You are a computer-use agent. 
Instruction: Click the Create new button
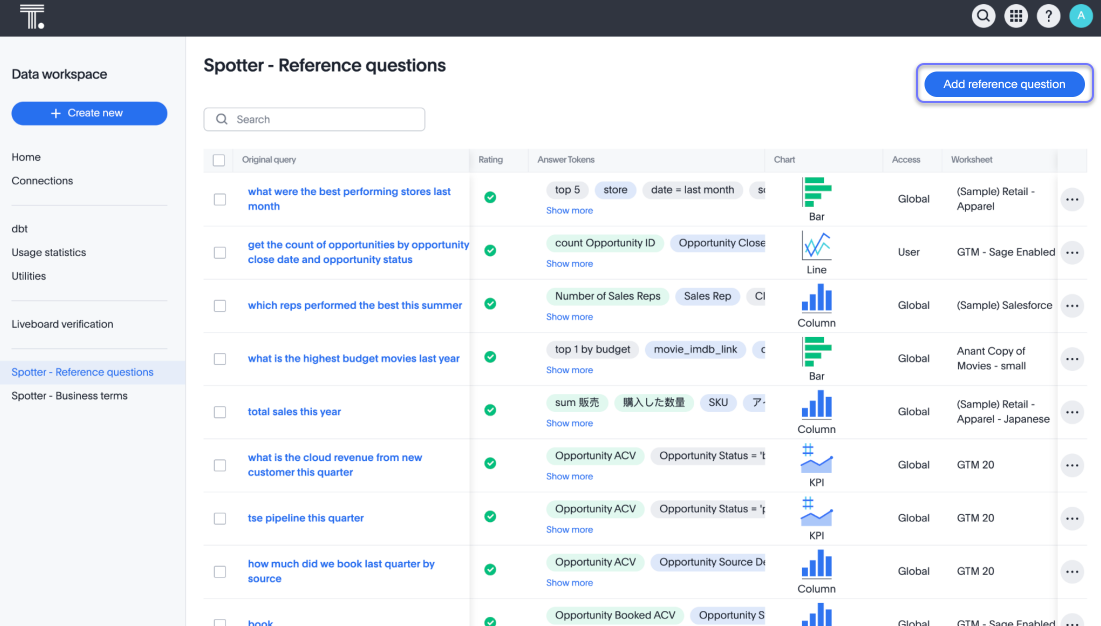click(89, 114)
